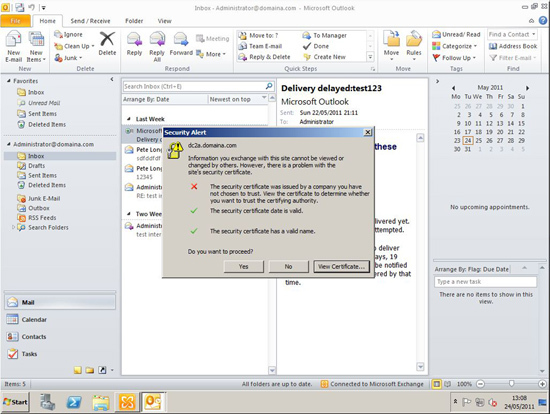Delete the selected message
550x414 pixels.
coord(107,44)
